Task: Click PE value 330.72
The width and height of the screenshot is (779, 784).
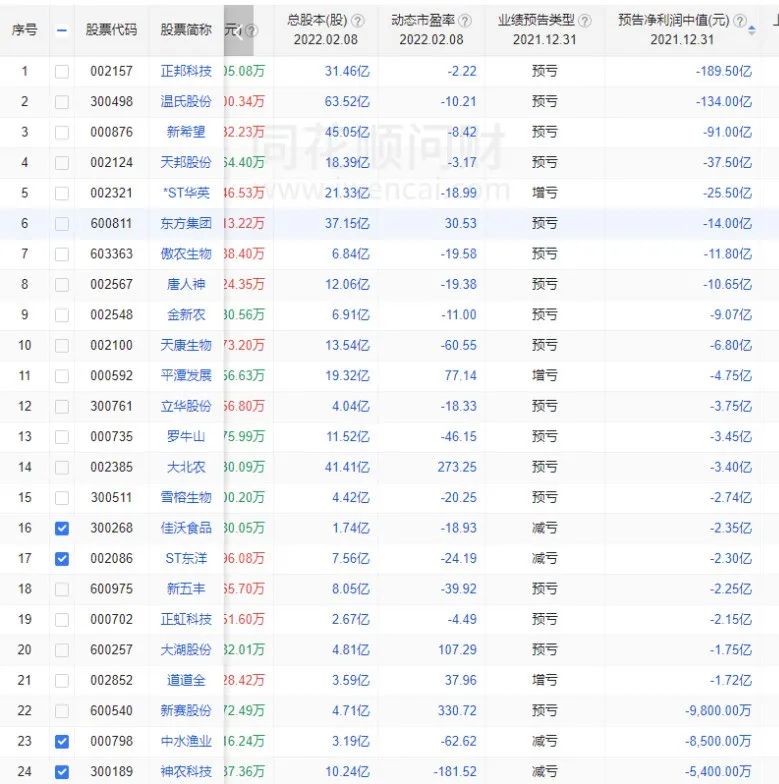Action: tap(457, 711)
